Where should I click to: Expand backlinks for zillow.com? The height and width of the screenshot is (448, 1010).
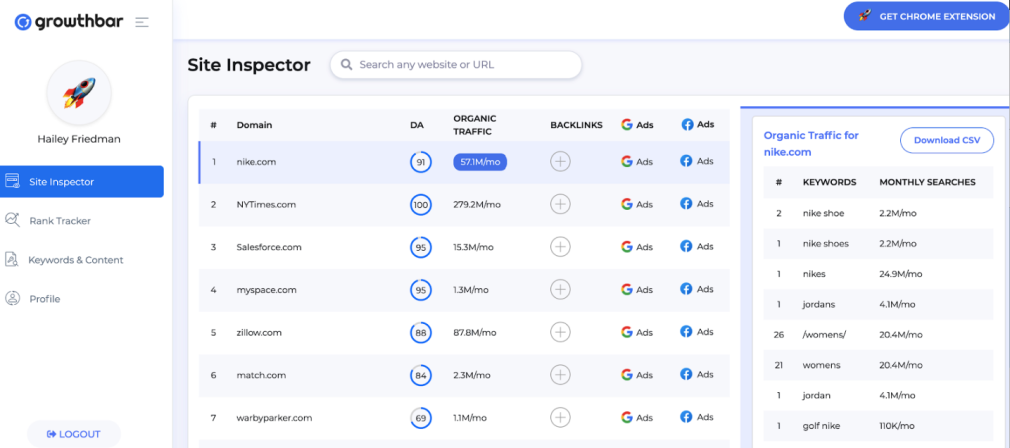pyautogui.click(x=560, y=332)
